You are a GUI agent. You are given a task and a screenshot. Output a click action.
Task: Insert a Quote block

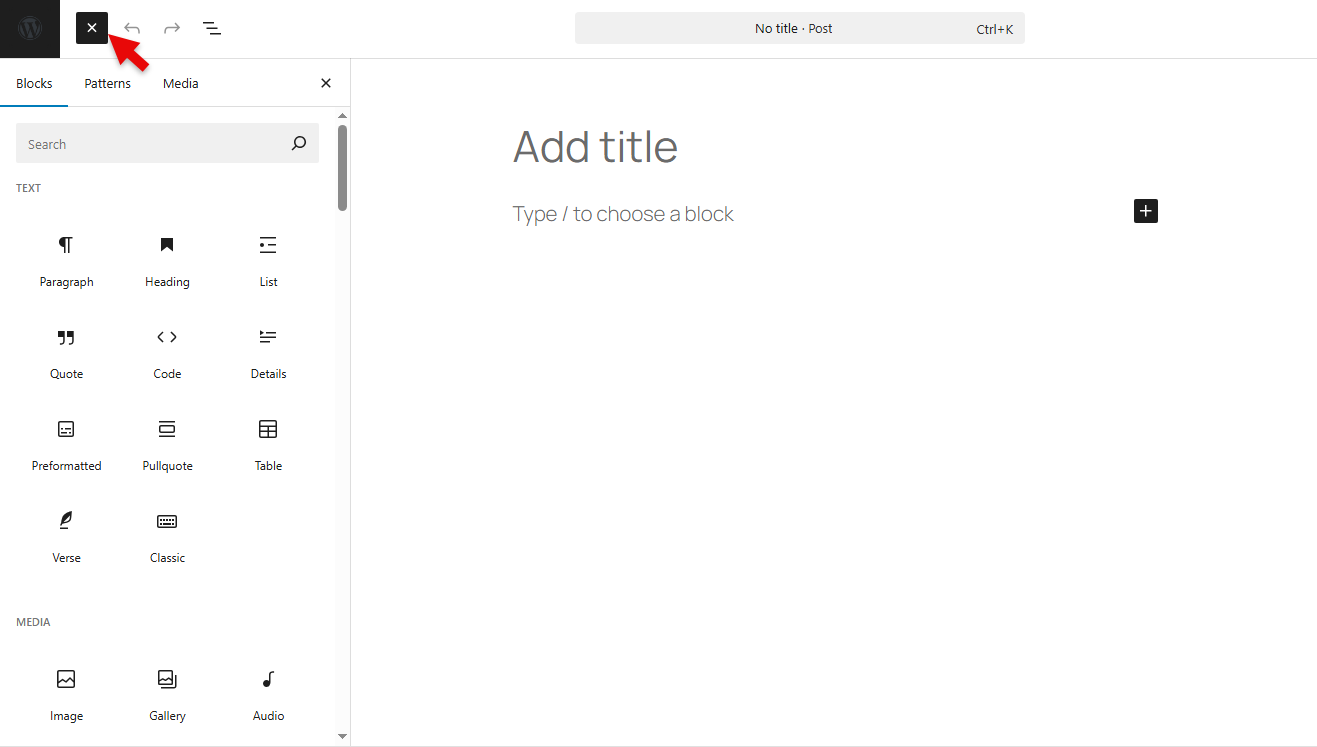[66, 354]
